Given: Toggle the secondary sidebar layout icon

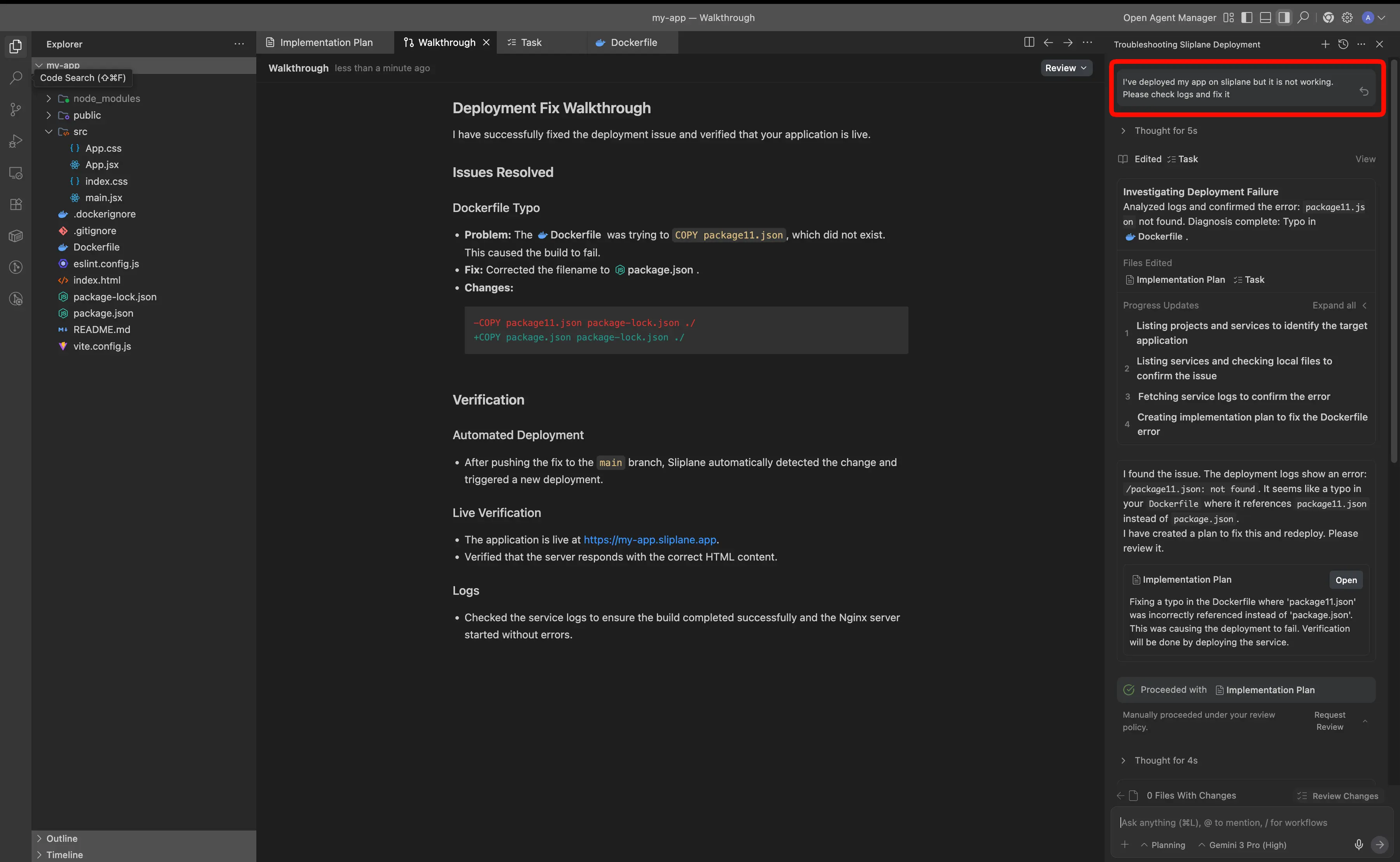Looking at the screenshot, I should (1284, 18).
